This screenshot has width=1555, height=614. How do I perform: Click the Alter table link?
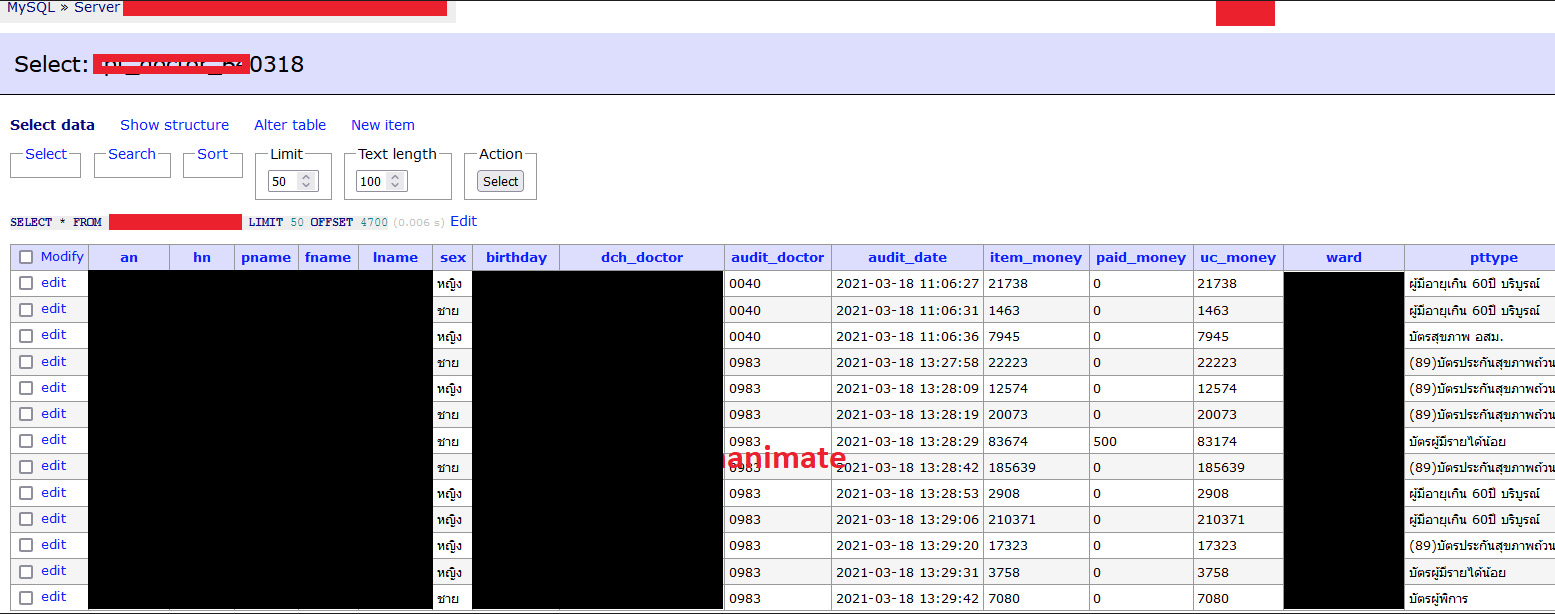click(290, 125)
